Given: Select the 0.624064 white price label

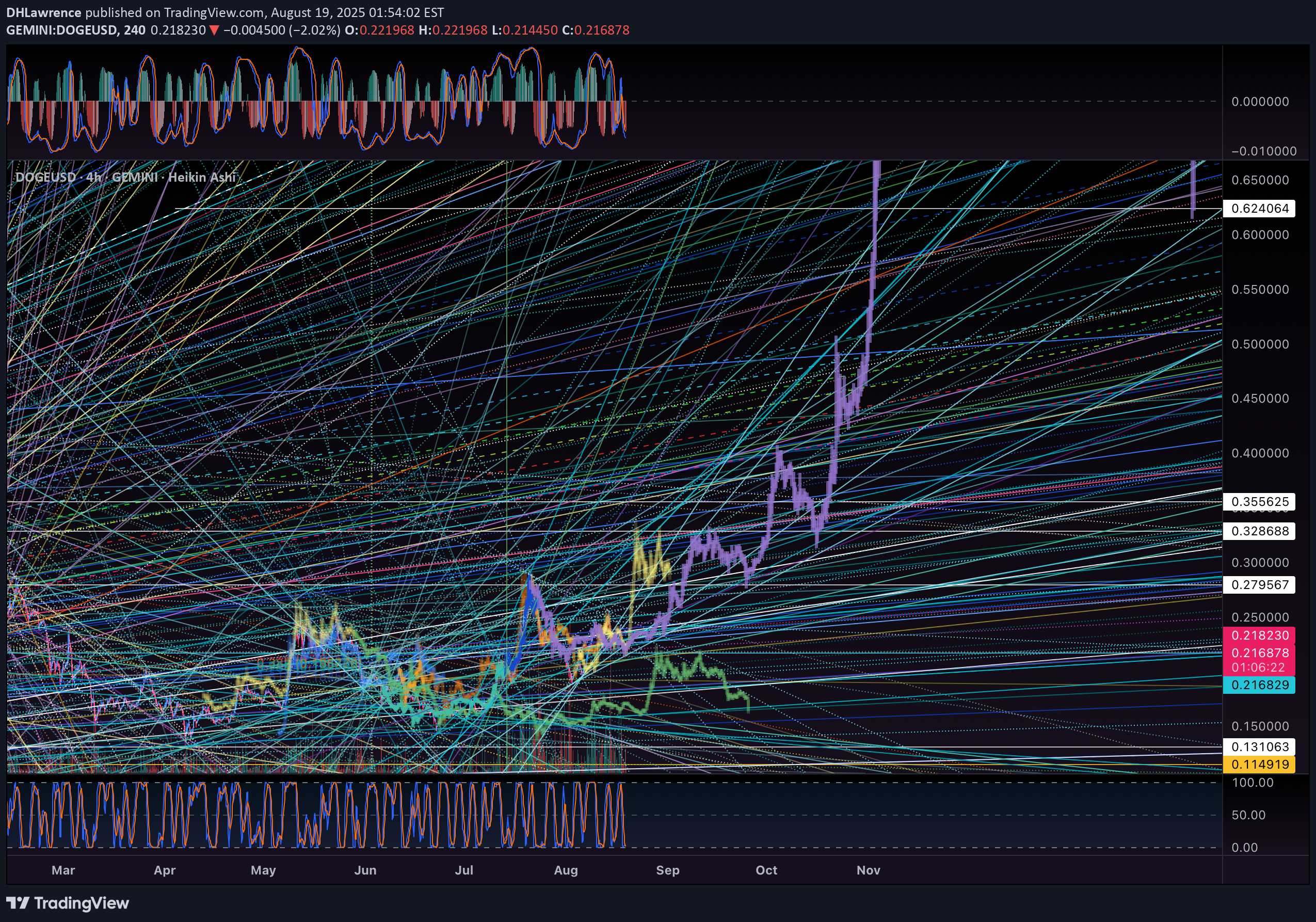Looking at the screenshot, I should click(x=1259, y=208).
